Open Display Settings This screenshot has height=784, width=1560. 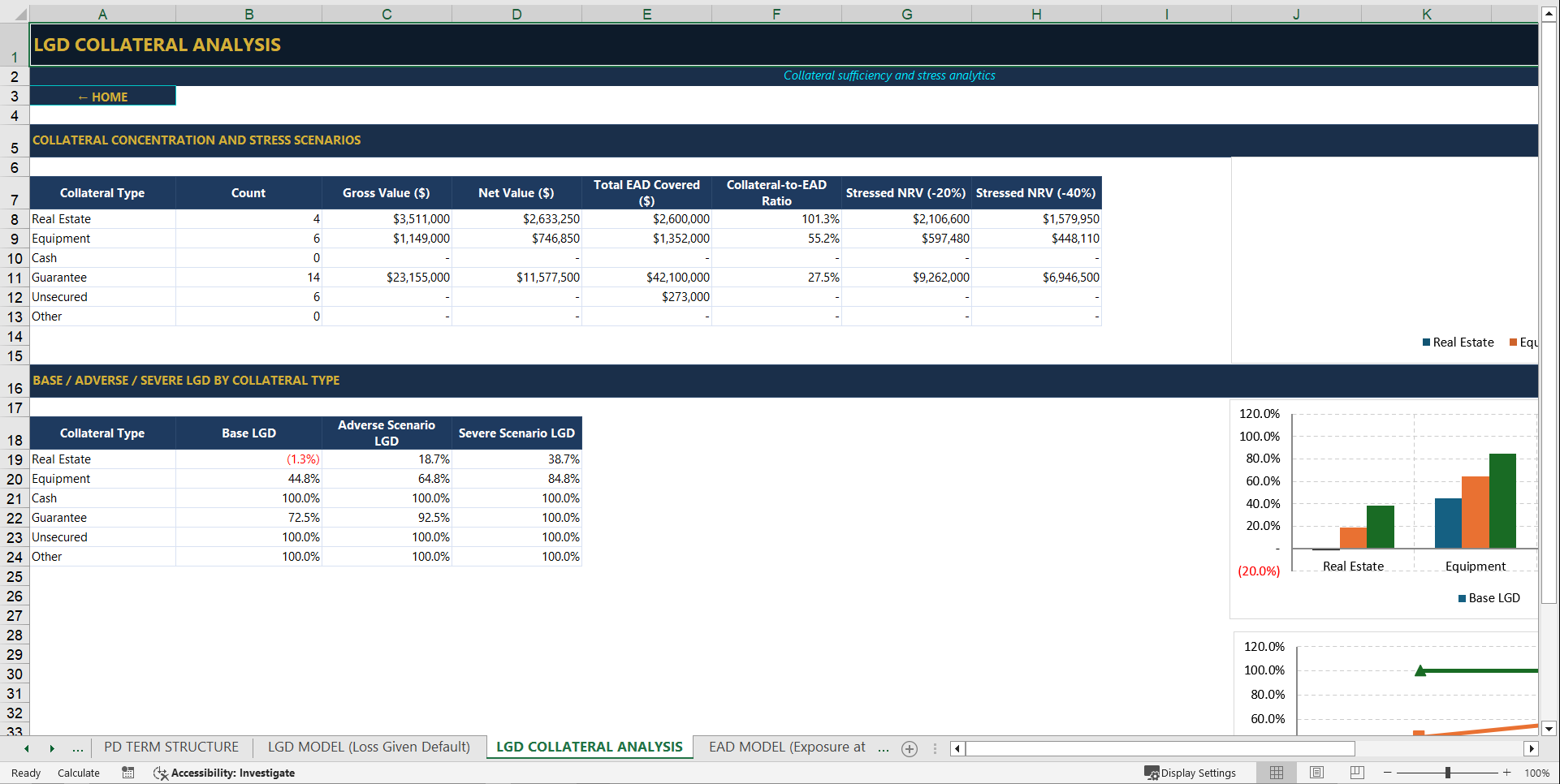coord(1191,773)
